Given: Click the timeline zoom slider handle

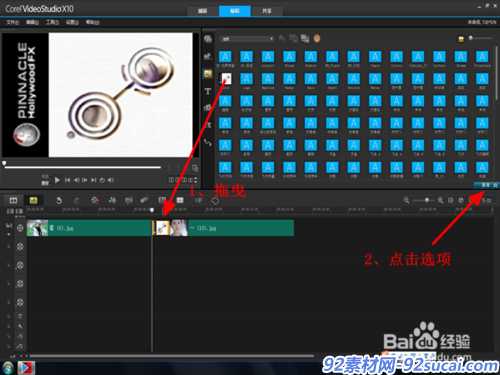Looking at the screenshot, I should [x=427, y=200].
